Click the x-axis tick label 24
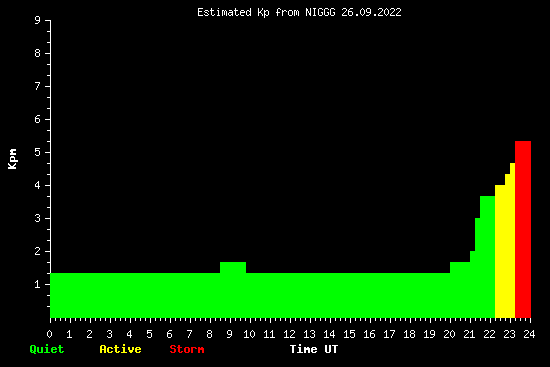 [x=529, y=334]
